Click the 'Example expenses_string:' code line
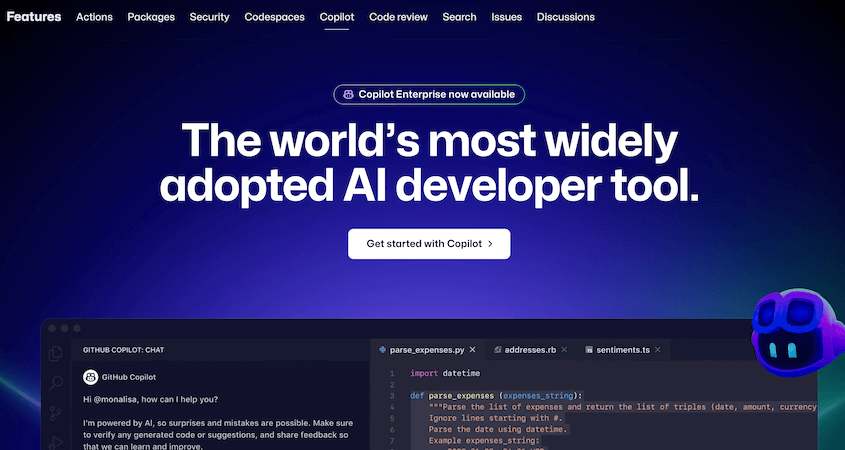 [484, 441]
